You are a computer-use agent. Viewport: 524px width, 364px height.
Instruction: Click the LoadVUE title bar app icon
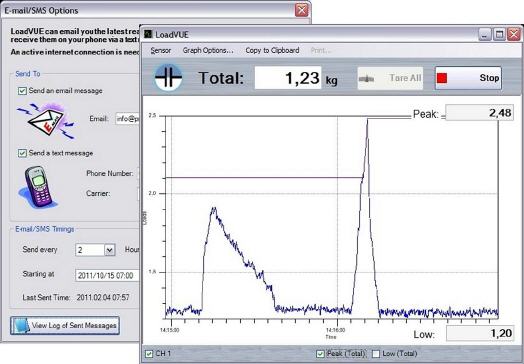coord(148,34)
